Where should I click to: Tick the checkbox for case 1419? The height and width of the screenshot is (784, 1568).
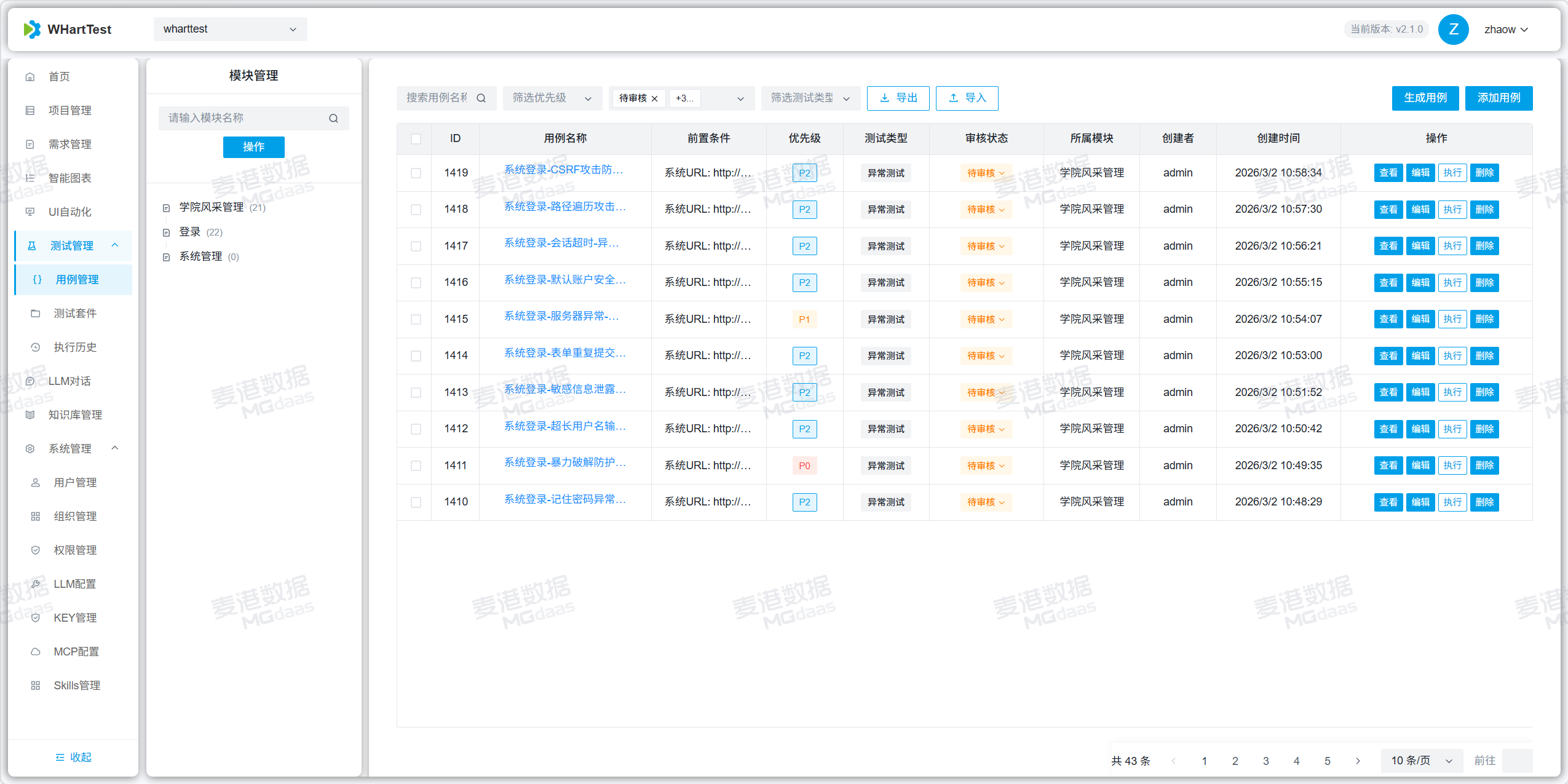416,173
